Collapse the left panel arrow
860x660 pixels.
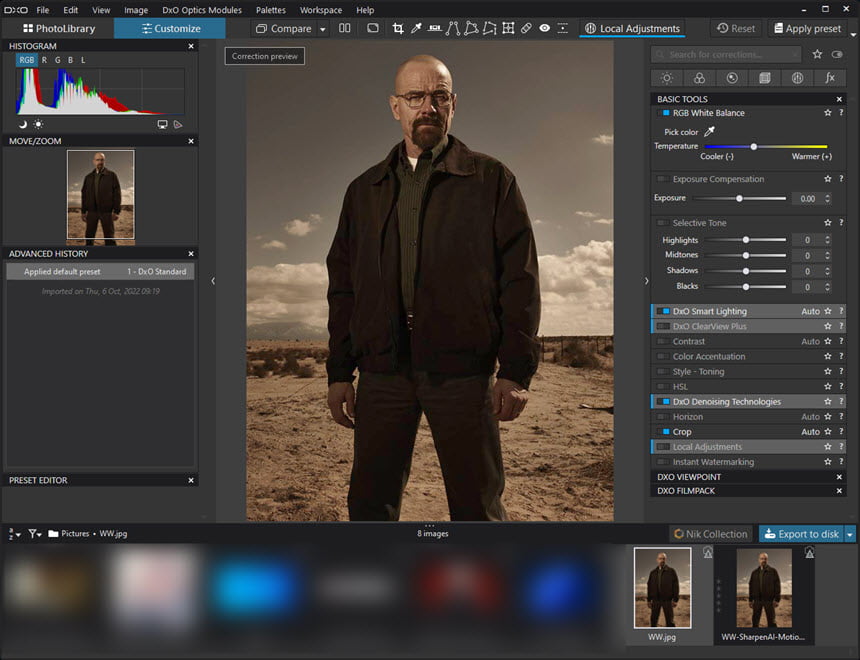pyautogui.click(x=213, y=281)
